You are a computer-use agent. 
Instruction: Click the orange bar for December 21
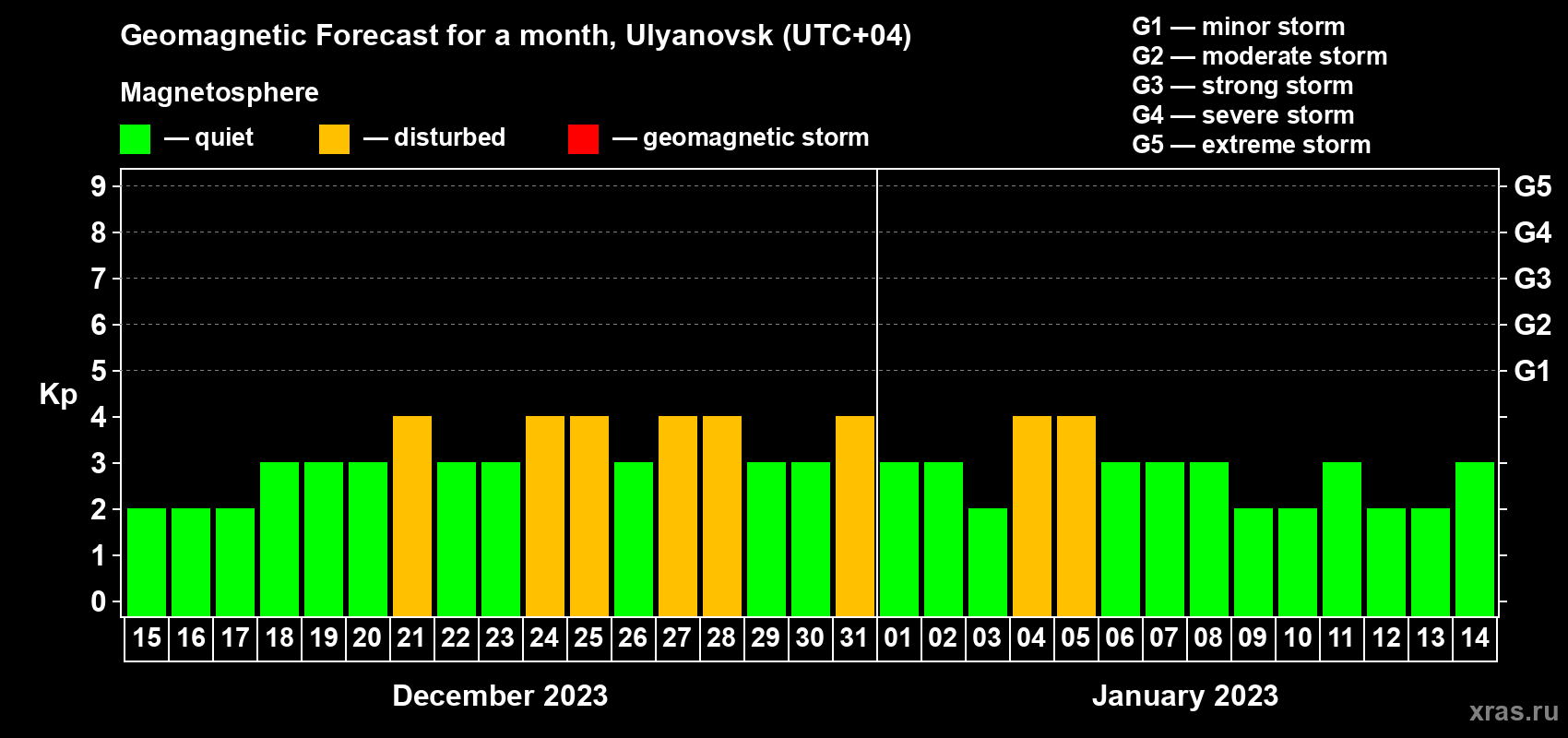(x=412, y=516)
